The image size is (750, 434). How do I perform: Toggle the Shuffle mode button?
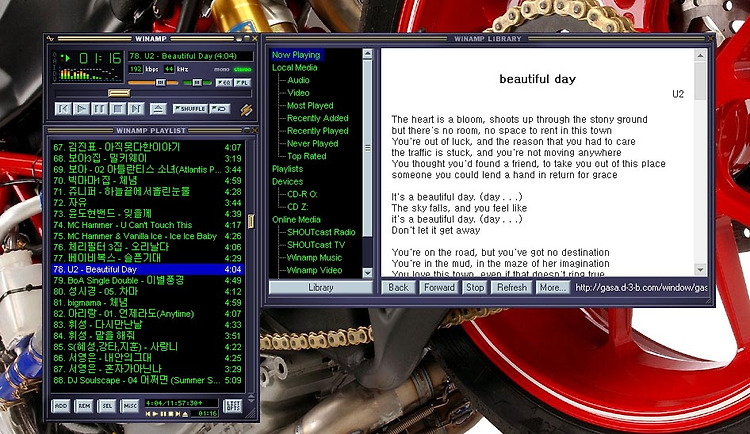[190, 109]
